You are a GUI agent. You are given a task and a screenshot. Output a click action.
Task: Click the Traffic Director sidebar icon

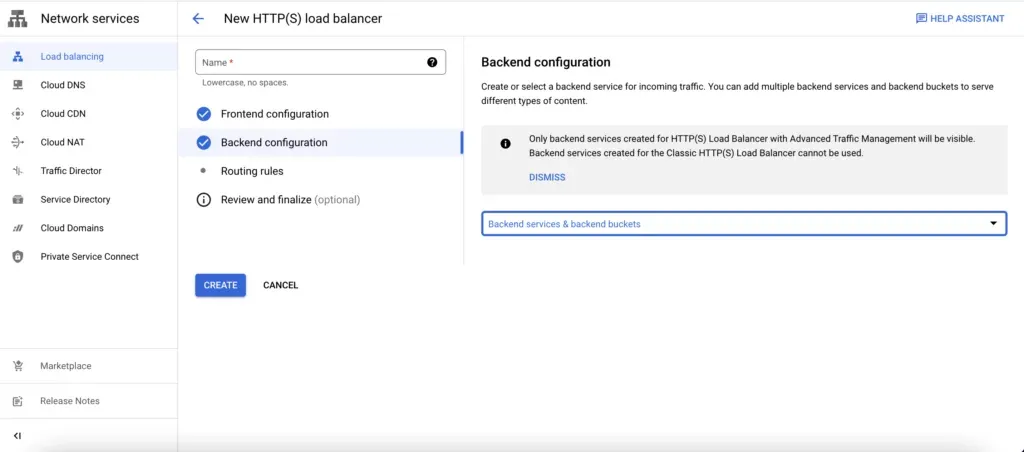pyautogui.click(x=18, y=170)
